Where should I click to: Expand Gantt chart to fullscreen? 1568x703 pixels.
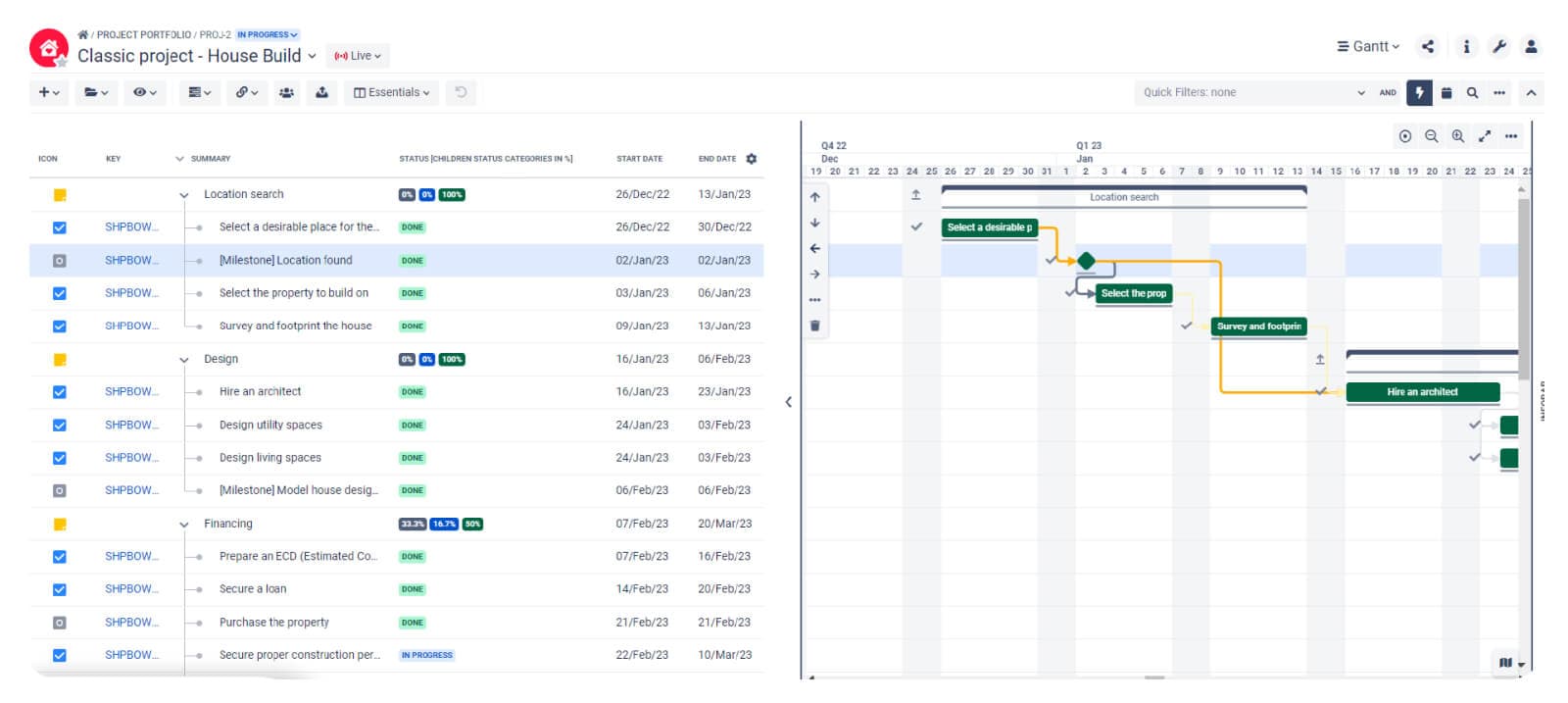(x=1485, y=136)
